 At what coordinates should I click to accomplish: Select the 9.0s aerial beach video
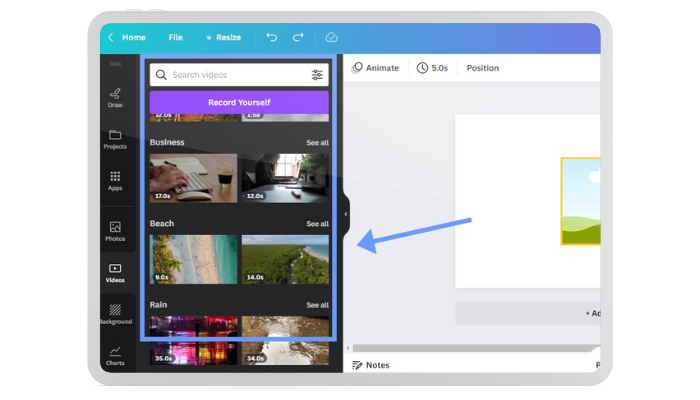pos(193,259)
